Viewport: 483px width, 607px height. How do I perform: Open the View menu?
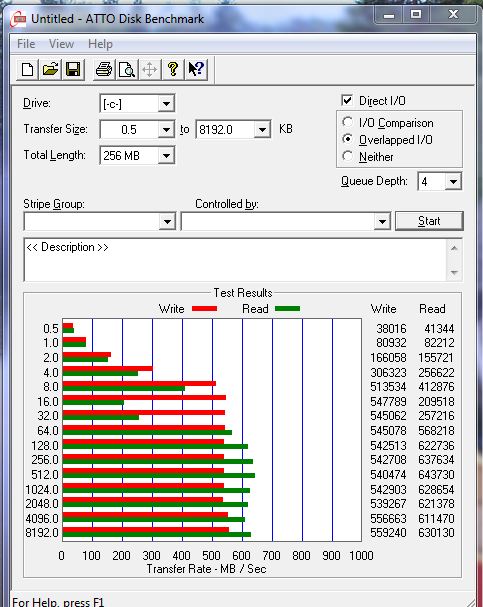pos(61,44)
